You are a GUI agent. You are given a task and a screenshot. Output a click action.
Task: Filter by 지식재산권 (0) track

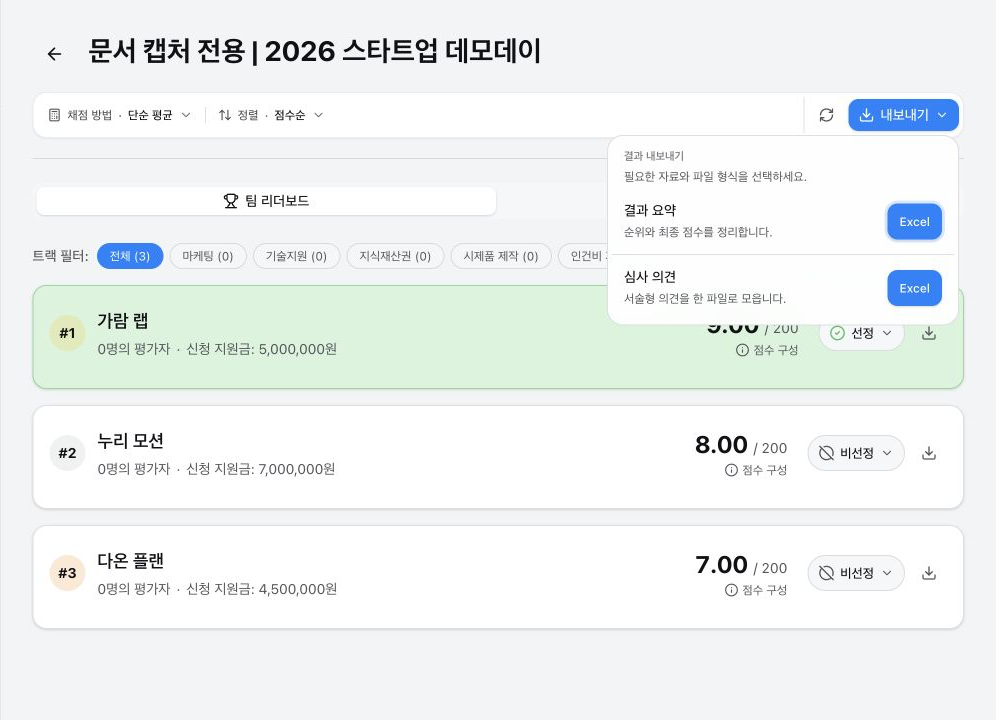(x=395, y=256)
